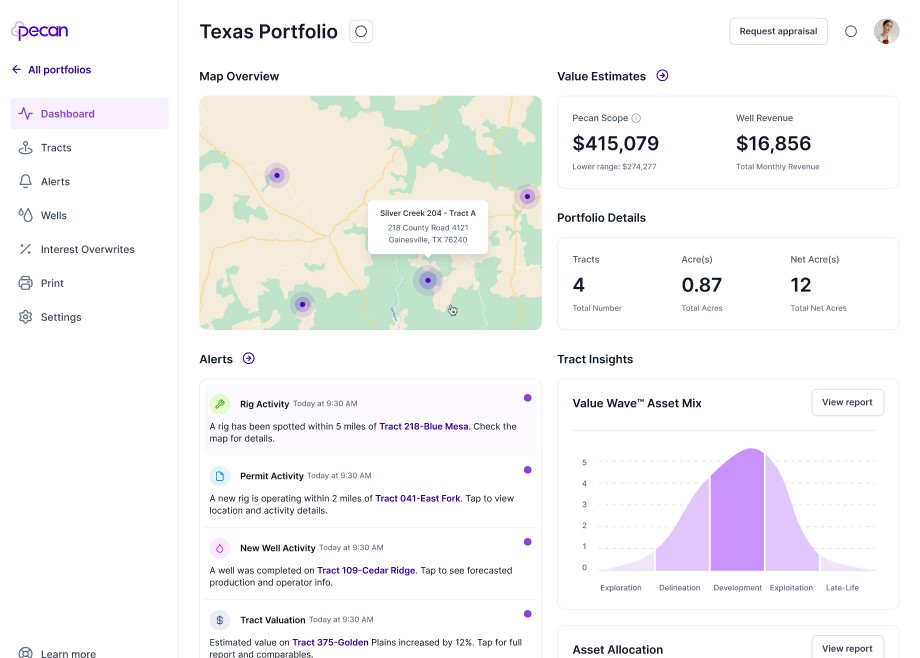Viewport: 920px width, 658px height.
Task: Select the Print sidebar item
Action: (x=89, y=284)
